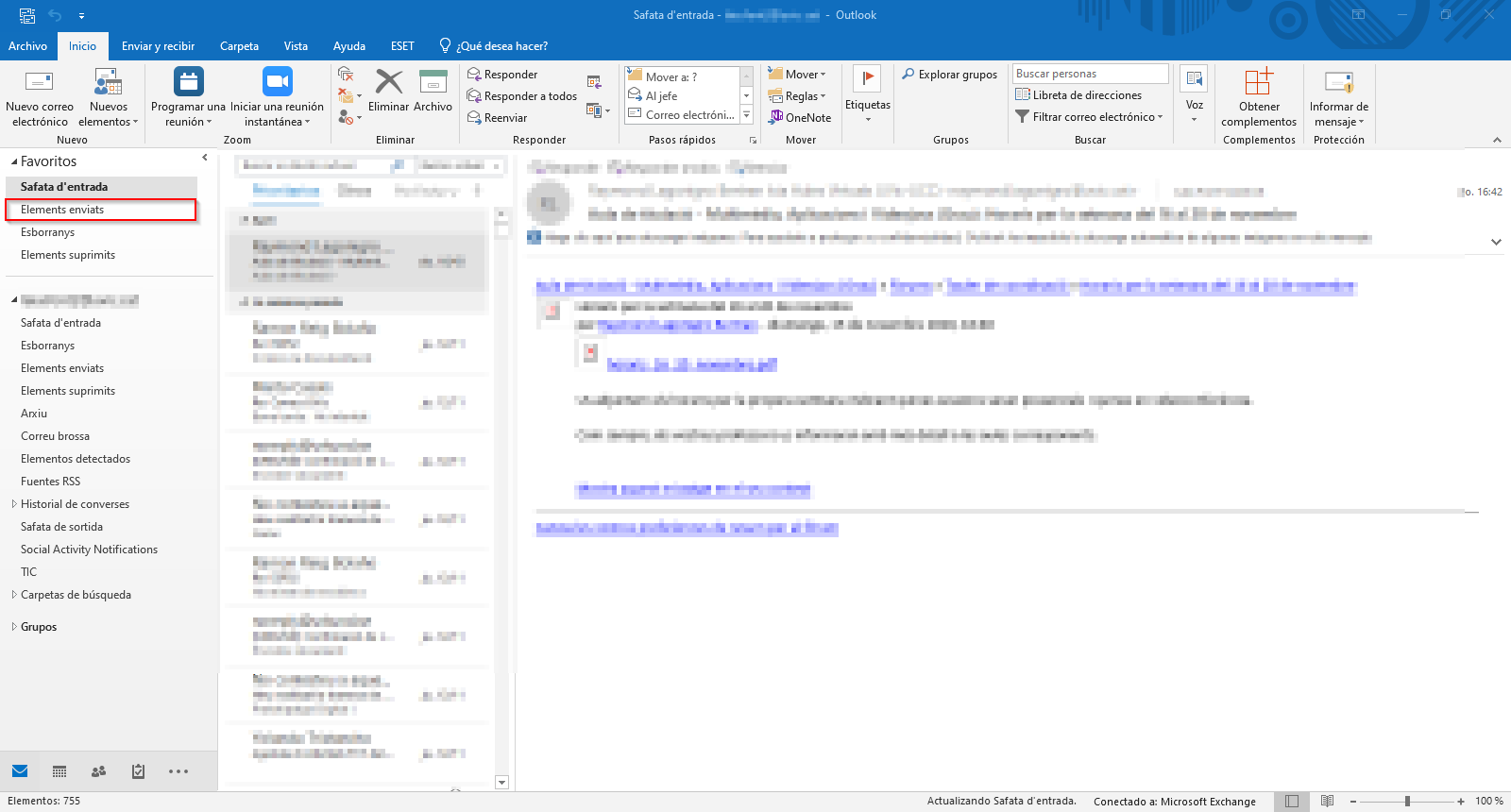1511x812 pixels.
Task: Switch to Calendar view in navigation bar
Action: coord(59,771)
